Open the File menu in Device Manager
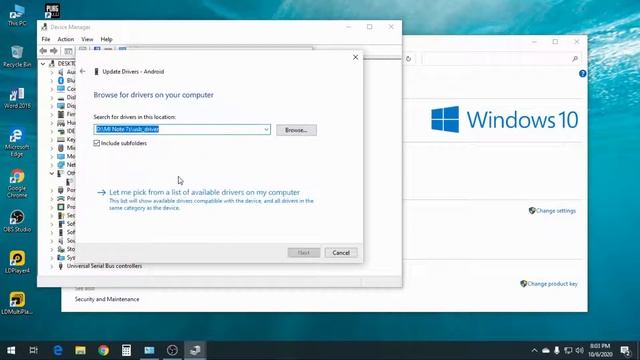 tap(46, 39)
